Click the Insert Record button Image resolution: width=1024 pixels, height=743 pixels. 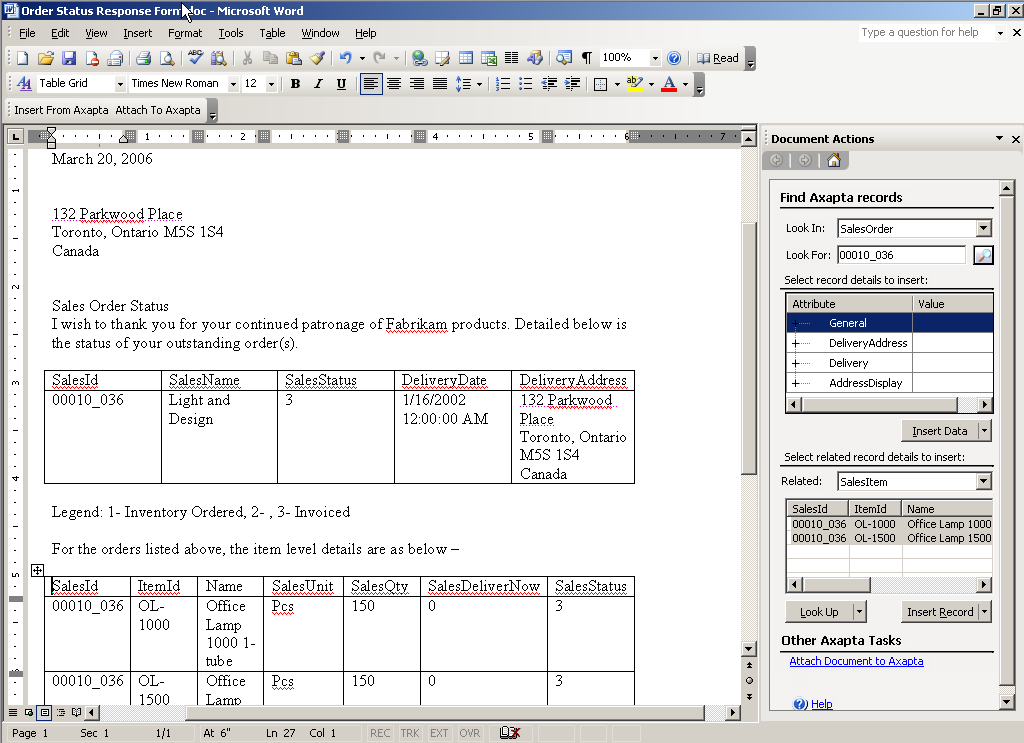pyautogui.click(x=940, y=612)
